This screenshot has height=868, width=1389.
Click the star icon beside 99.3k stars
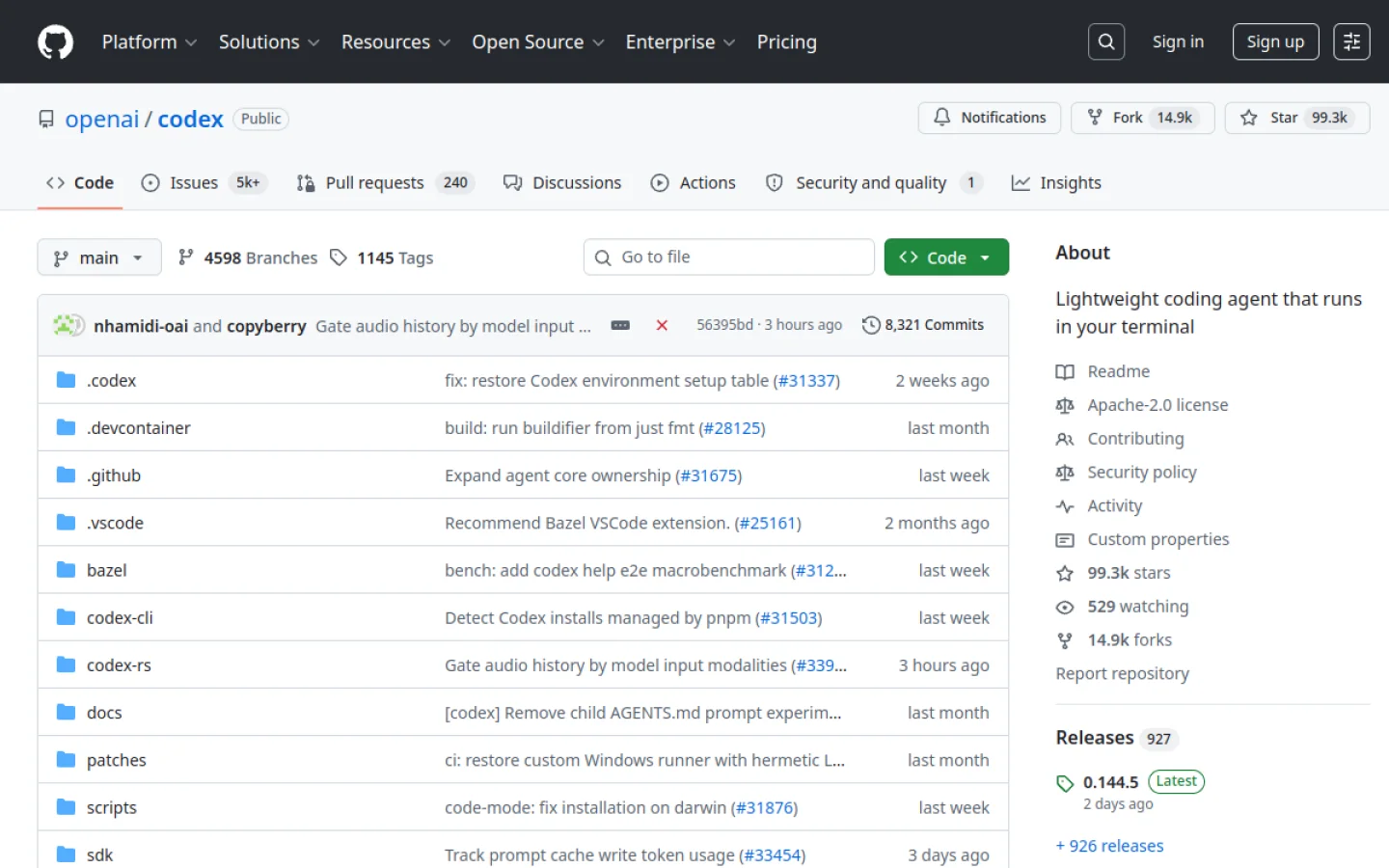tap(1065, 574)
